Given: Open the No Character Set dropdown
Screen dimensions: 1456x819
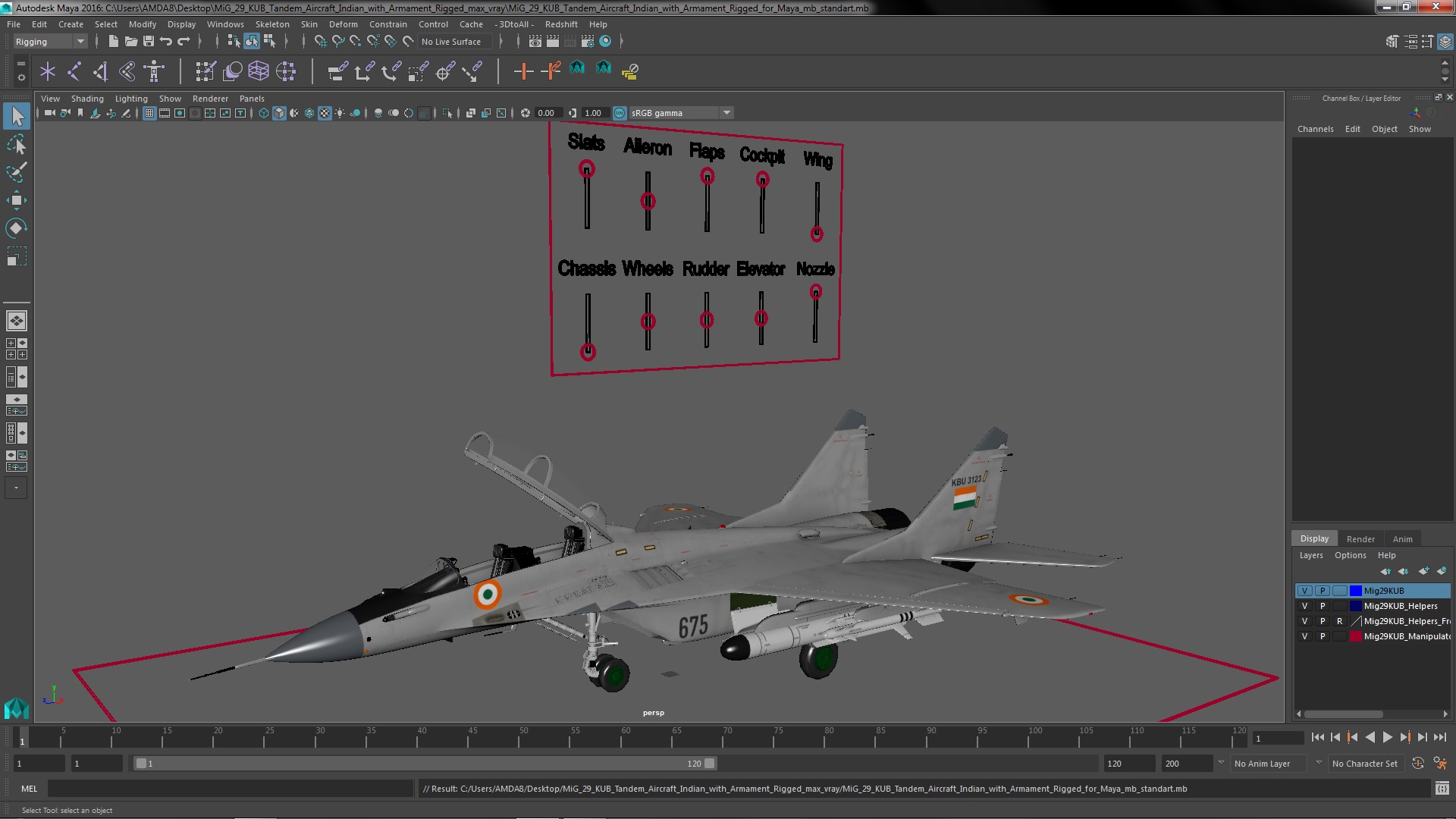Looking at the screenshot, I should (x=1365, y=764).
